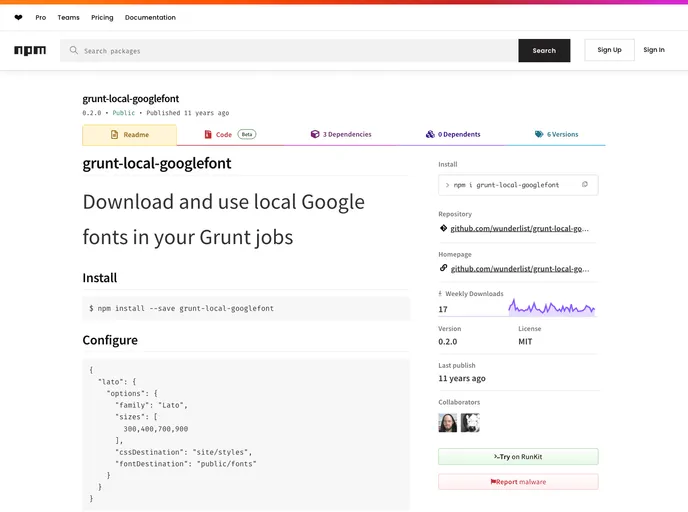Click the Sign In link

[x=654, y=50]
